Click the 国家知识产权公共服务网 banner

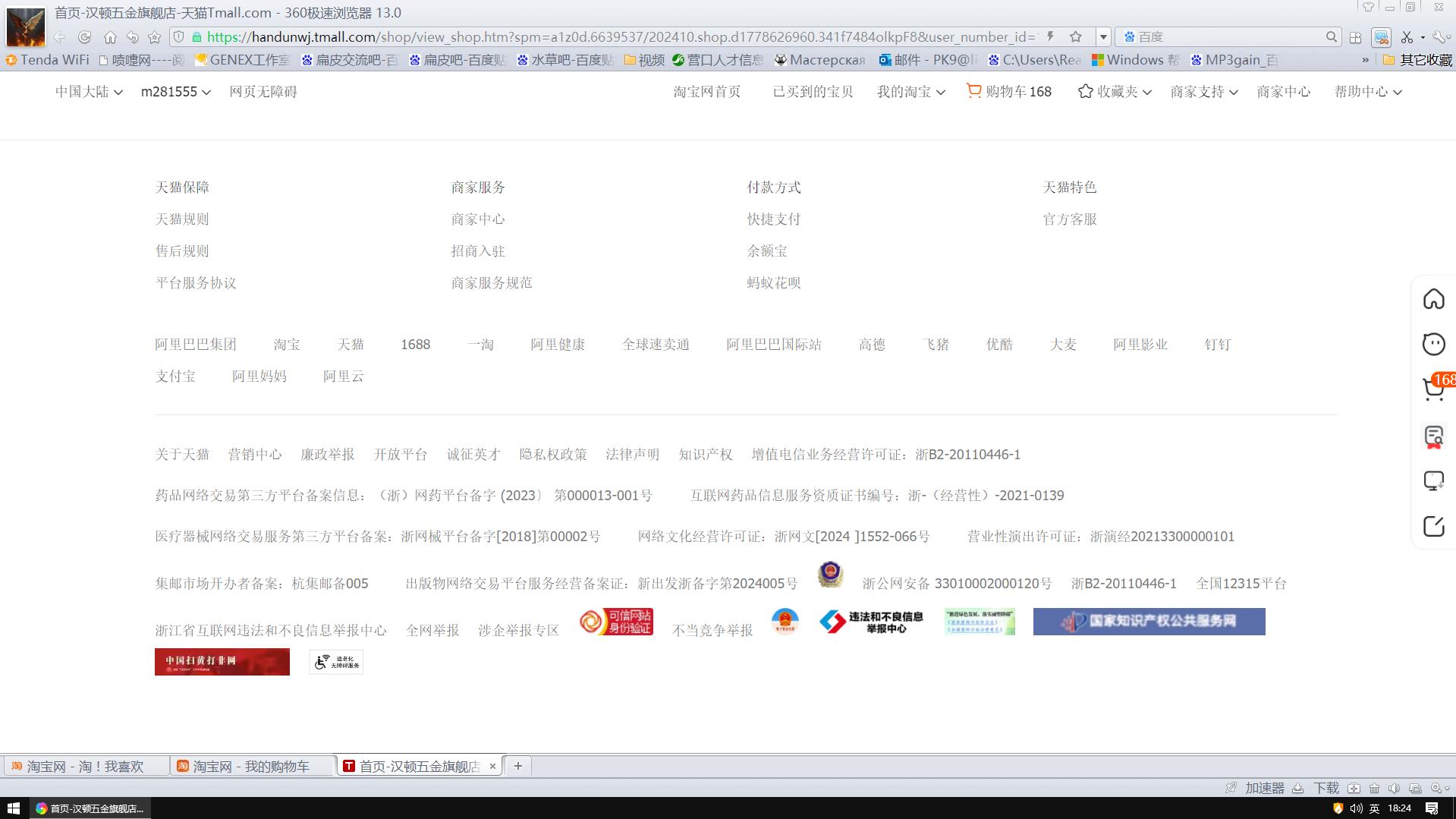pos(1149,622)
